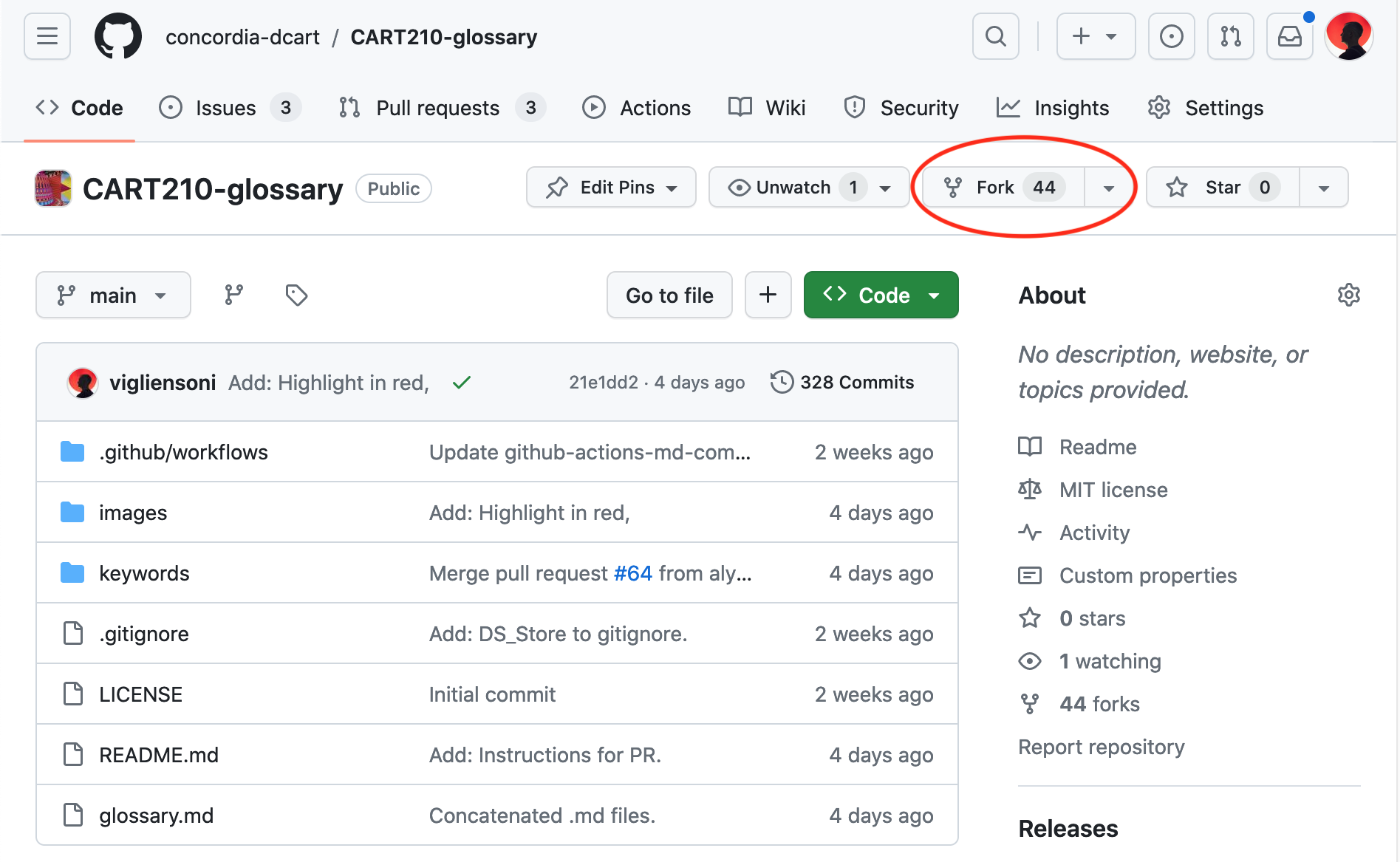Expand the Fork options dropdown arrow

pyautogui.click(x=1108, y=188)
